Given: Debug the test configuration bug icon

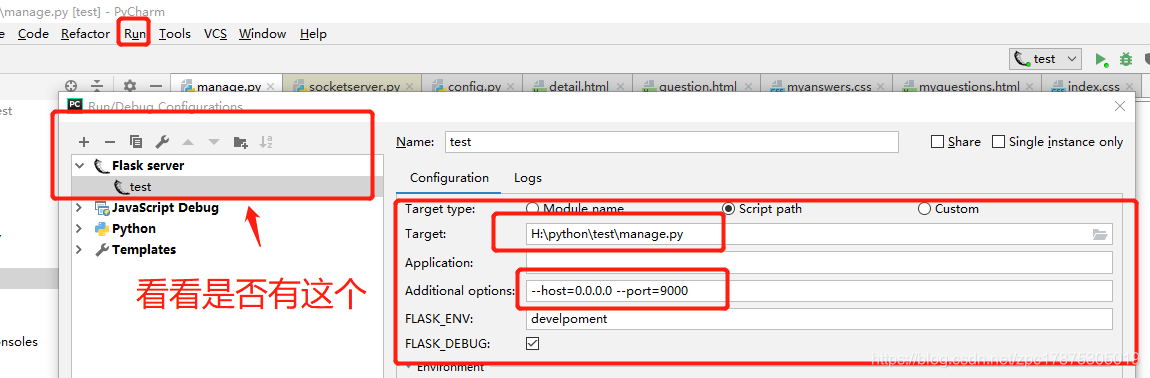Looking at the screenshot, I should pyautogui.click(x=1125, y=59).
